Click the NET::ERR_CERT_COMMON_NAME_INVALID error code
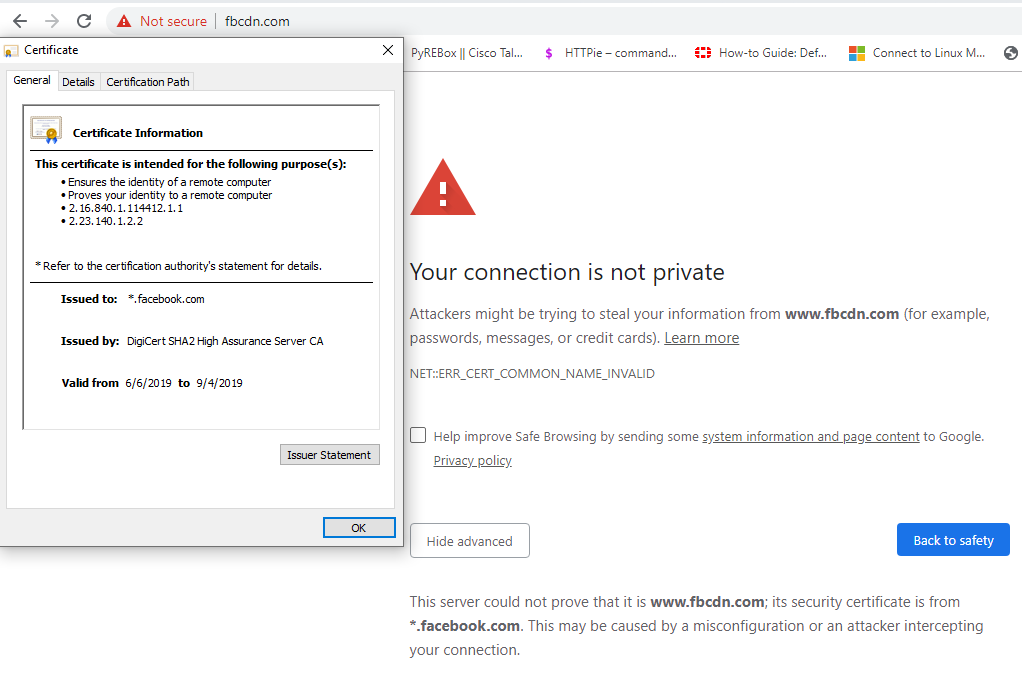The width and height of the screenshot is (1022, 676). pos(532,374)
